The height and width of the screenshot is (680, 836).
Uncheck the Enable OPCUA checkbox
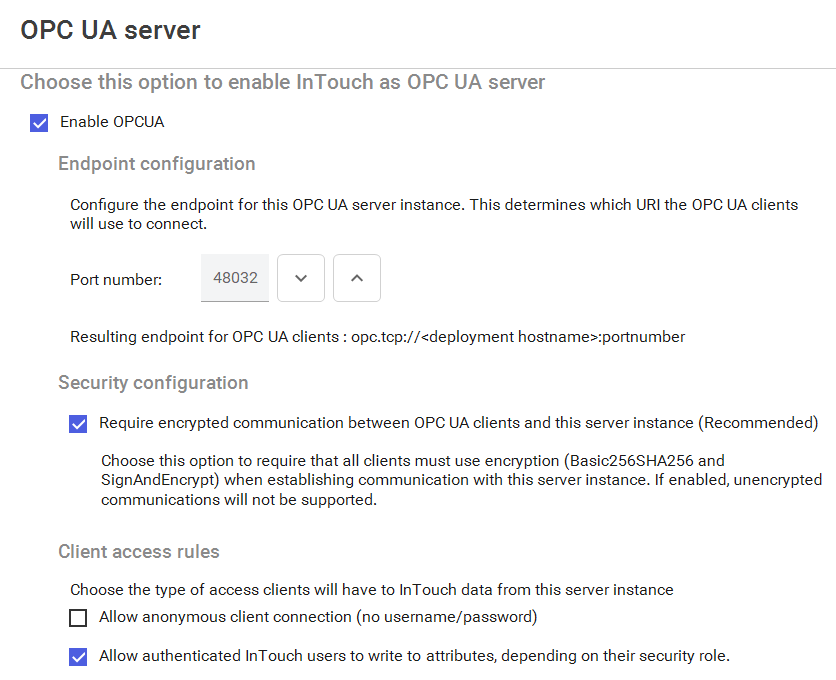point(39,123)
